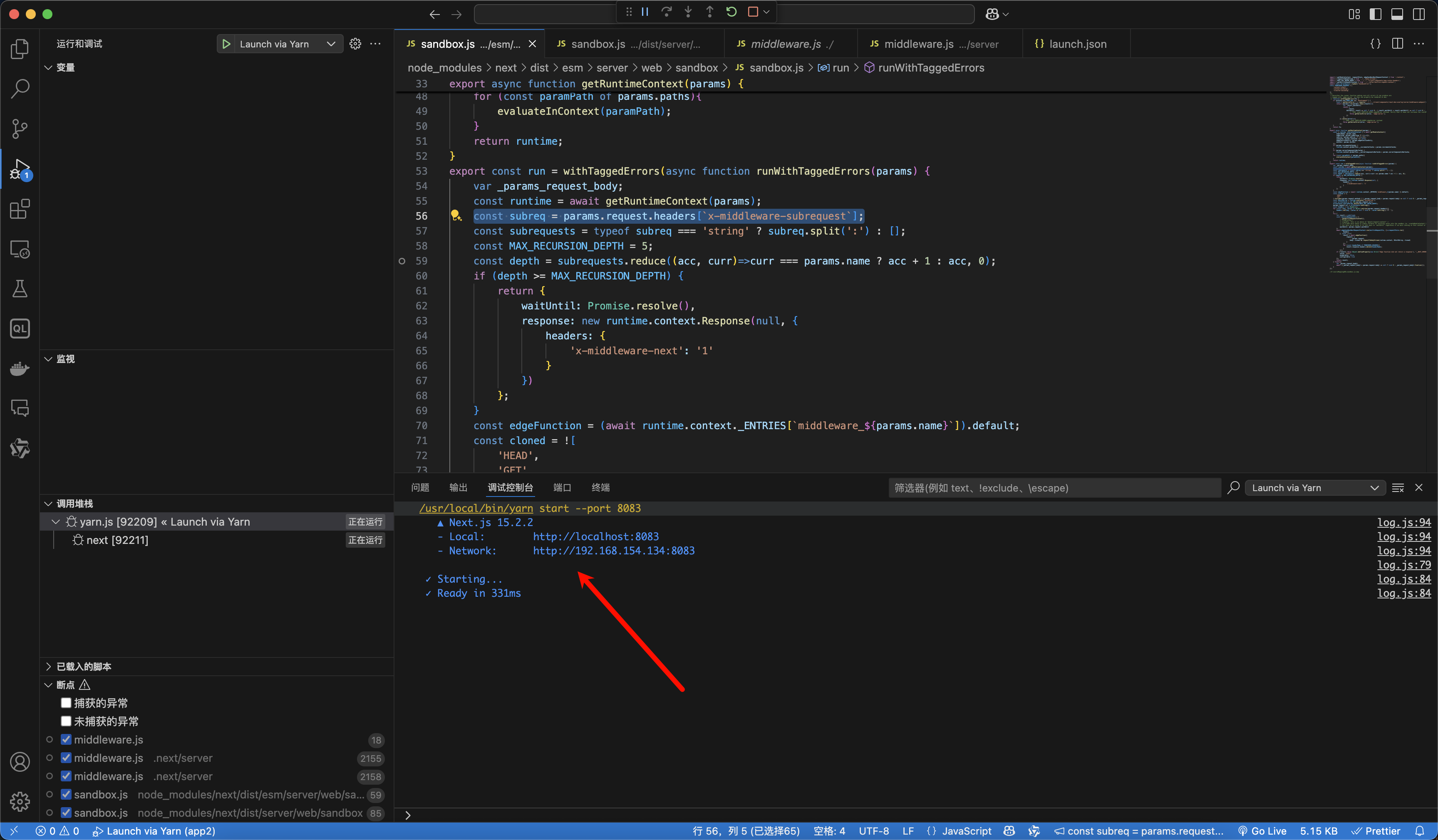The width and height of the screenshot is (1438, 840).
Task: Open the Extensions view
Action: [20, 209]
